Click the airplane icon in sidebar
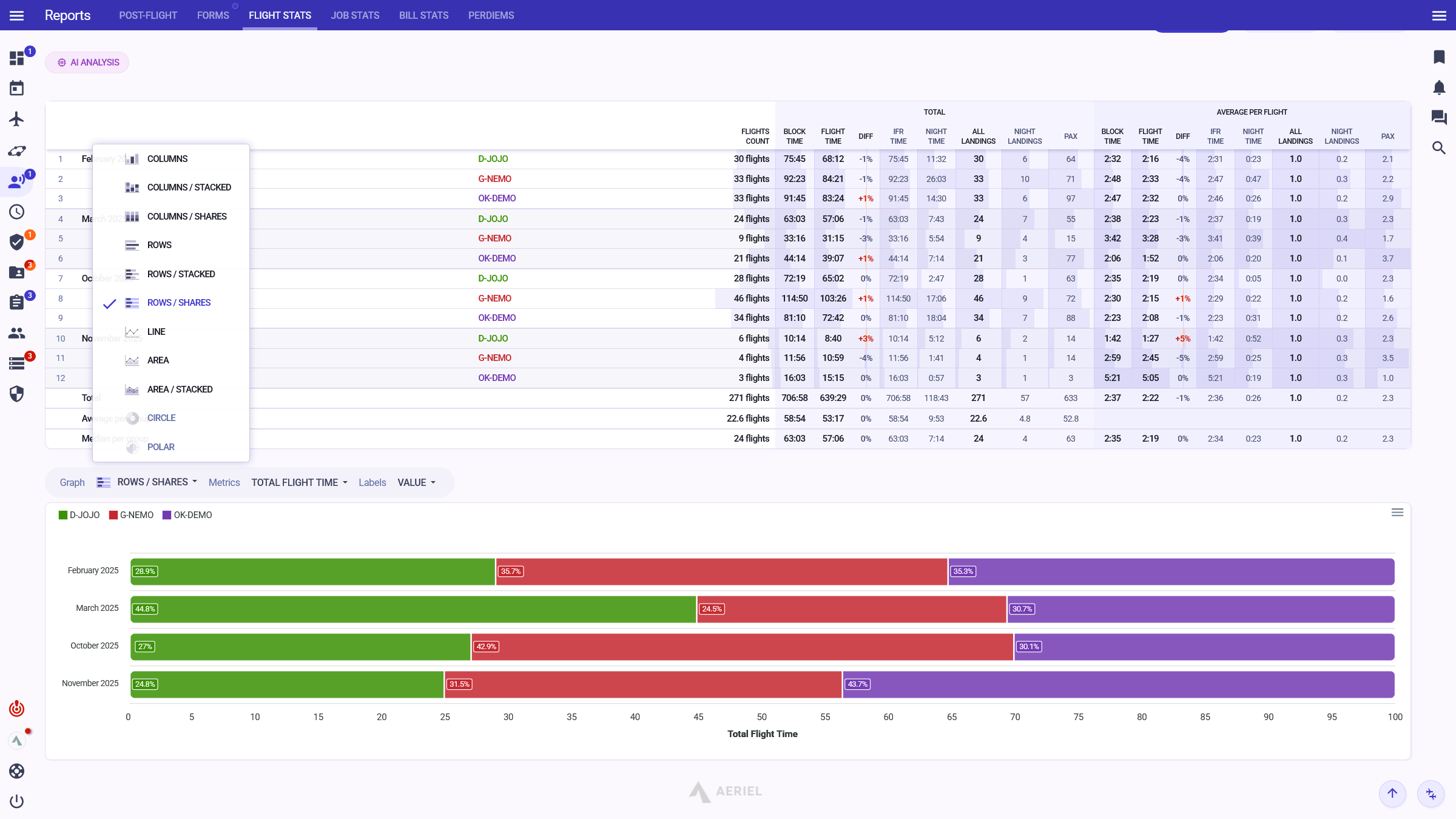The height and width of the screenshot is (819, 1456). click(16, 119)
